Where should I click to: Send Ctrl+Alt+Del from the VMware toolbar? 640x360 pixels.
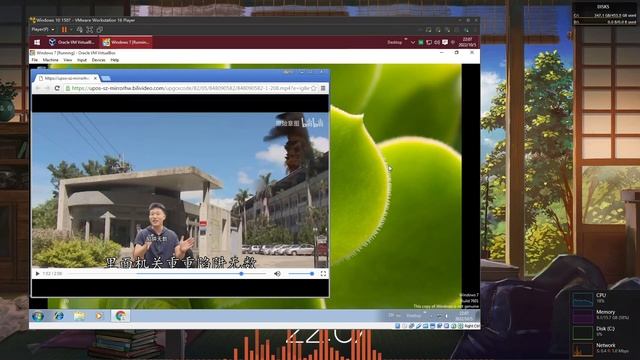point(80,29)
